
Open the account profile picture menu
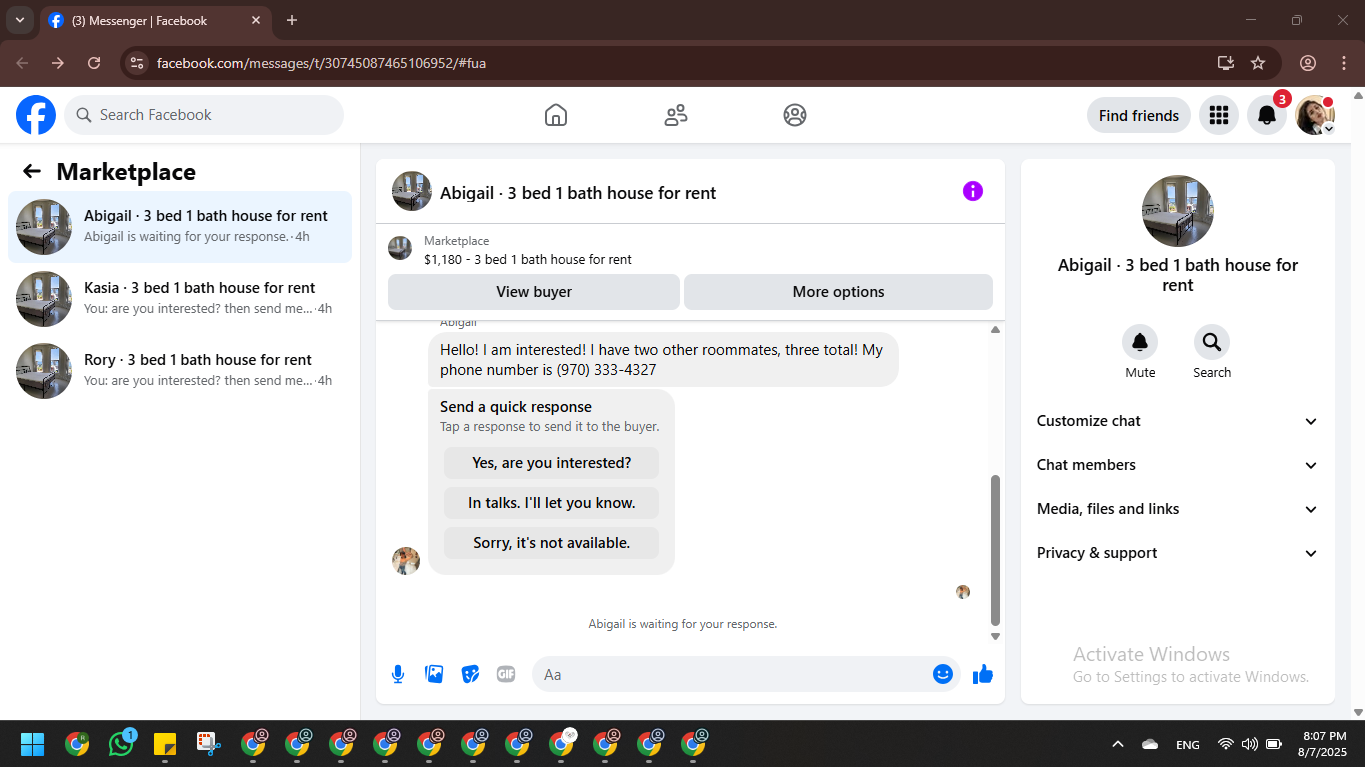click(1315, 115)
